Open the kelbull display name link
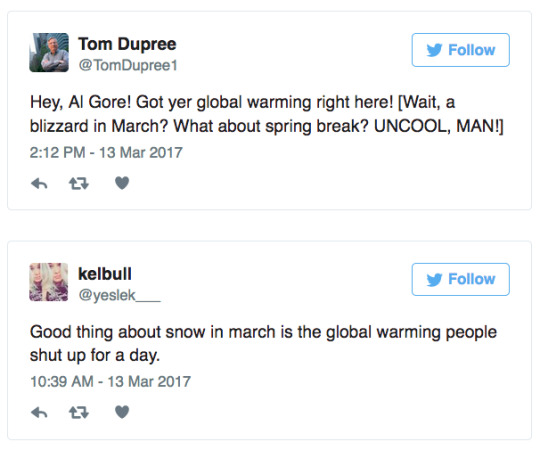This screenshot has width=540, height=450. (x=105, y=274)
